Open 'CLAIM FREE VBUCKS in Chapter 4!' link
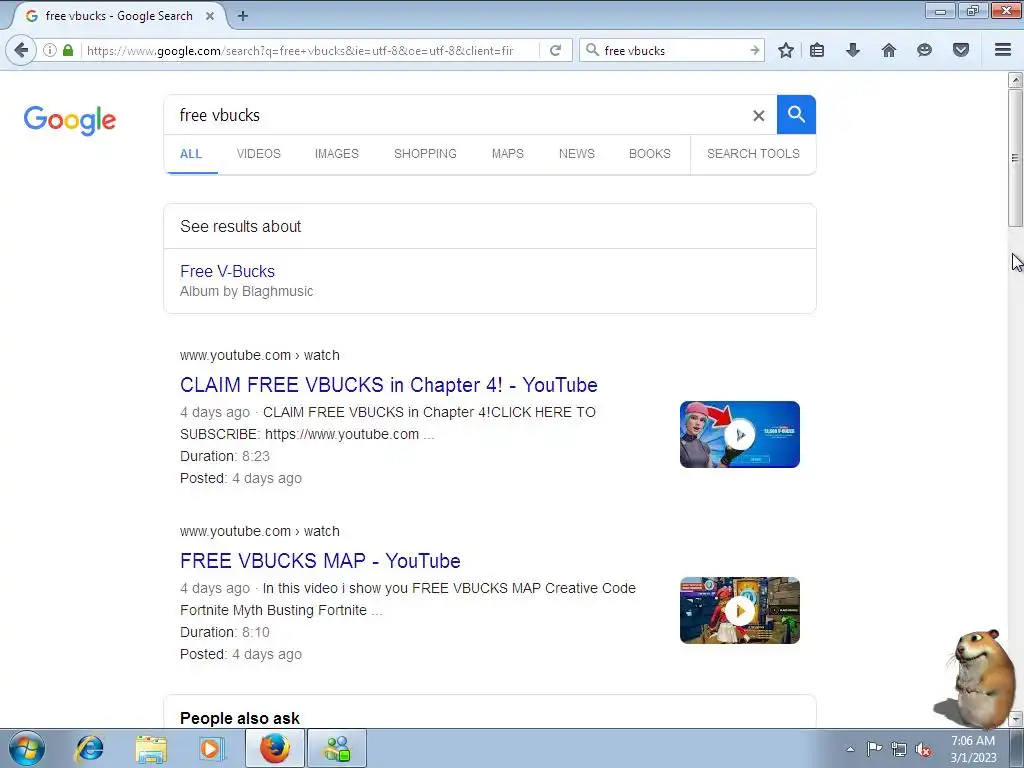 pos(389,385)
